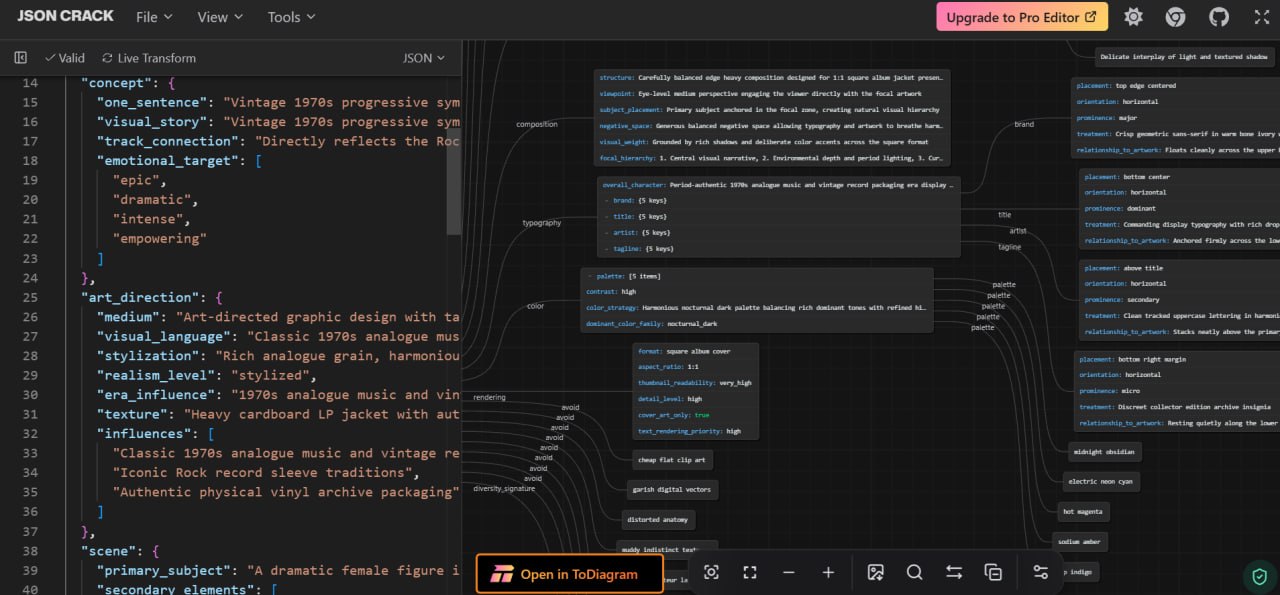Place cursor on "empowering" line in editor
Image resolution: width=1280 pixels, height=595 pixels.
coord(160,239)
